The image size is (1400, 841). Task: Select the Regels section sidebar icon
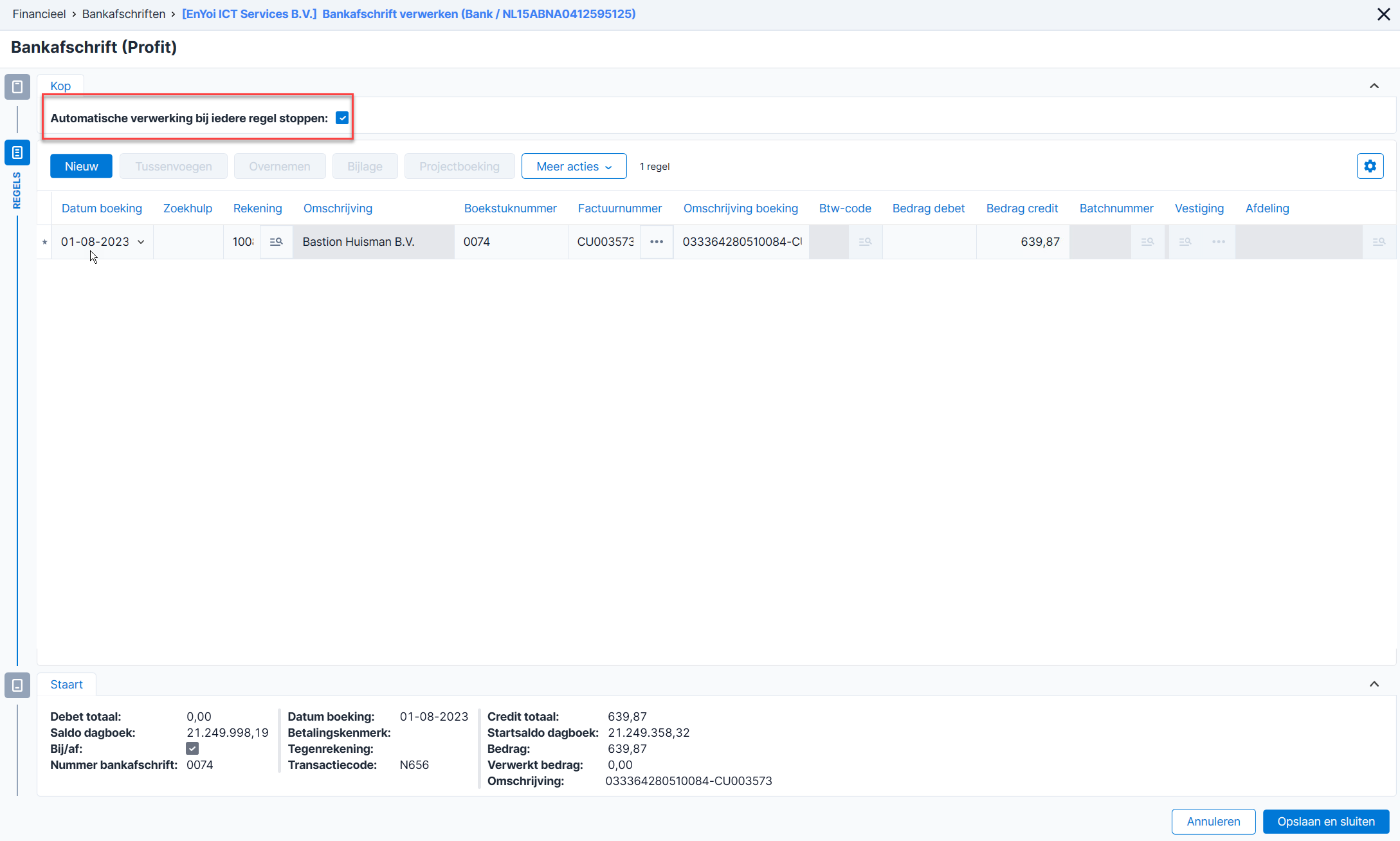tap(17, 152)
